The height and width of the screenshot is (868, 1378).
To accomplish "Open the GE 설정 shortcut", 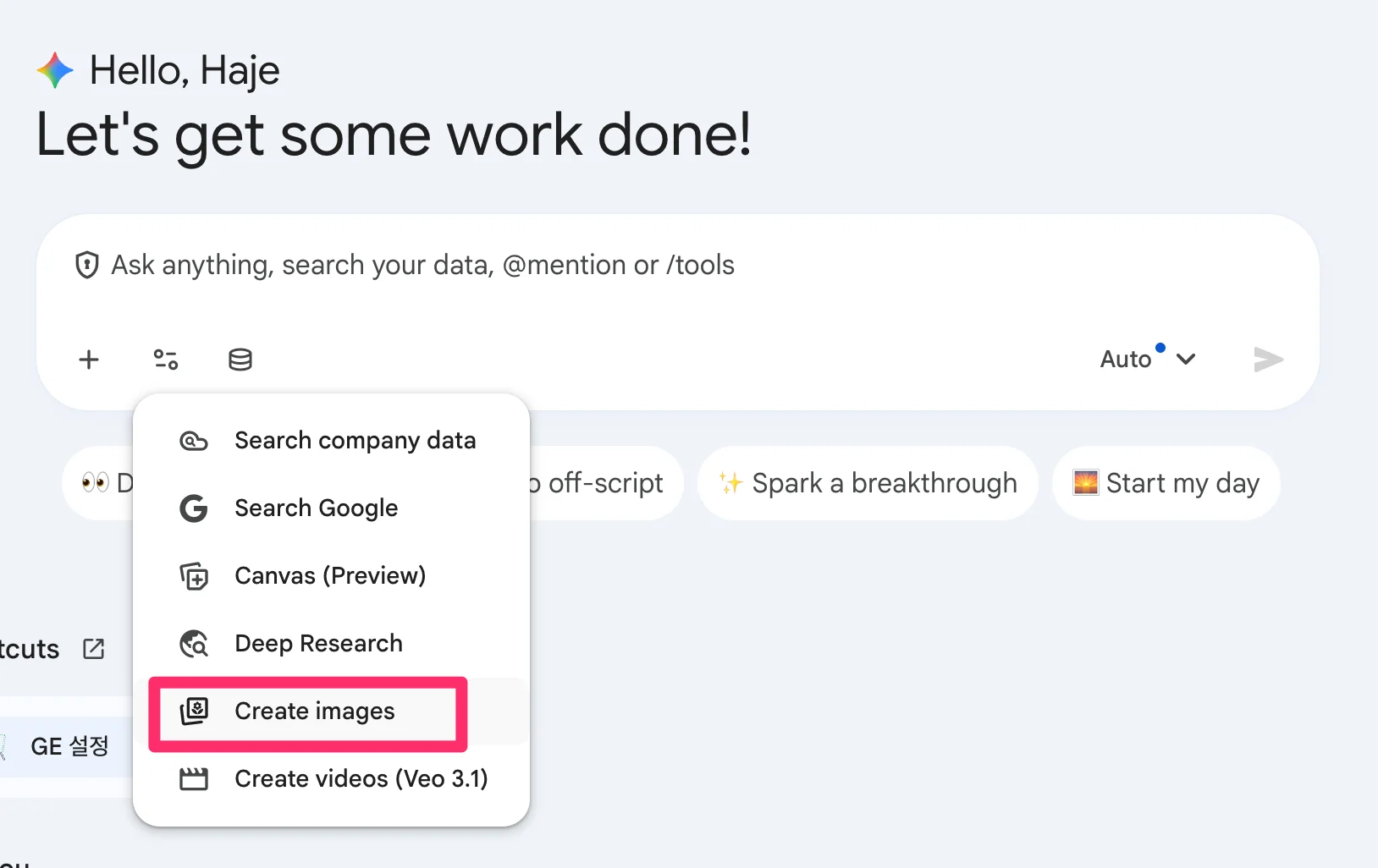I will [66, 746].
